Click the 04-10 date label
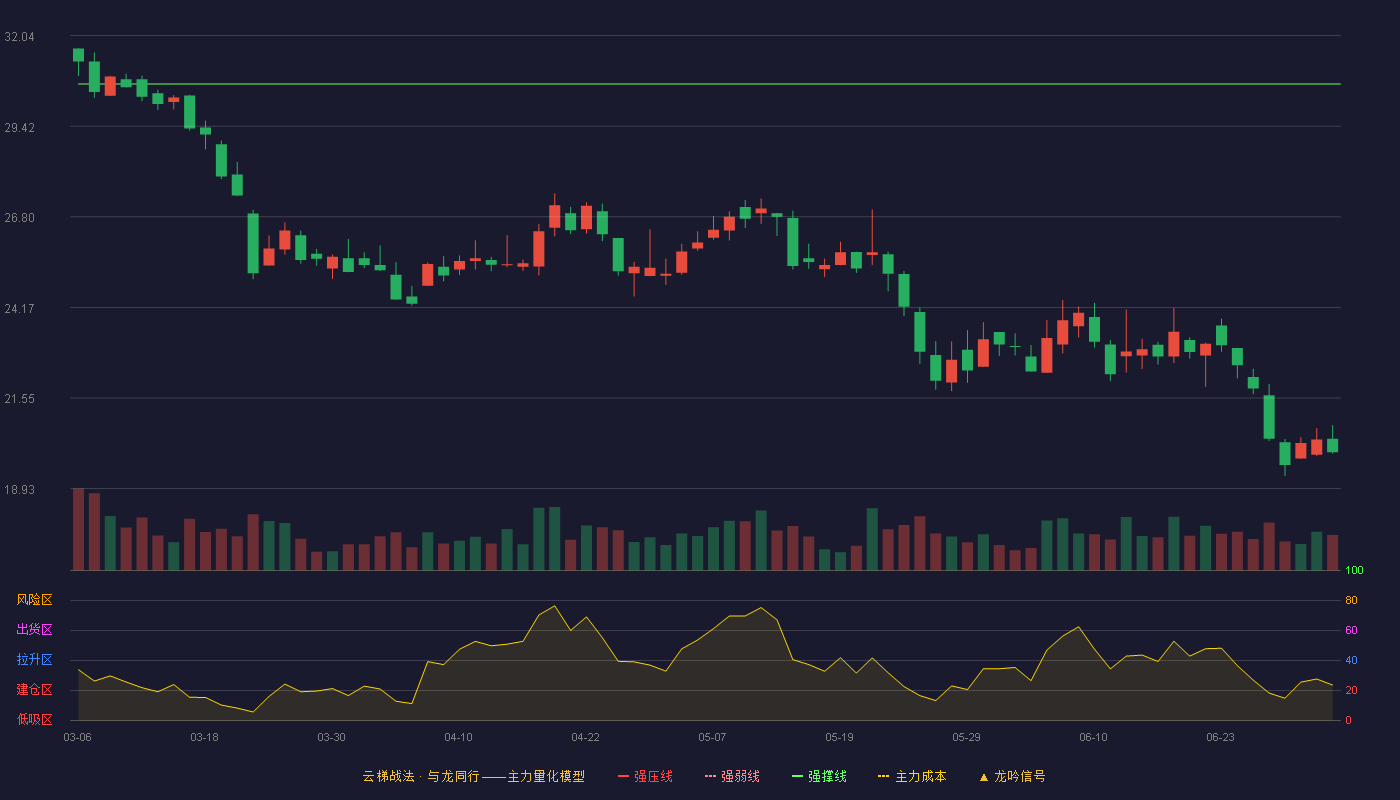The image size is (1400, 800). tap(458, 737)
